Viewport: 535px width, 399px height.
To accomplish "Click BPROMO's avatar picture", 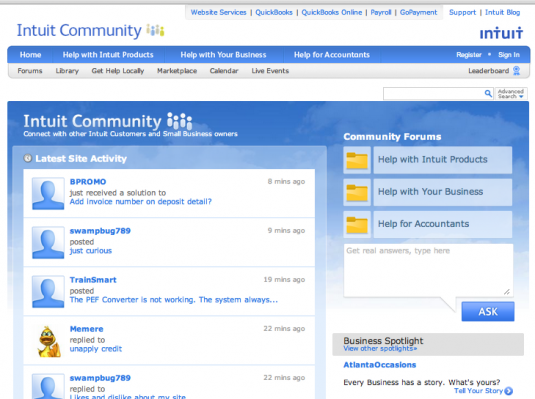I will [48, 194].
